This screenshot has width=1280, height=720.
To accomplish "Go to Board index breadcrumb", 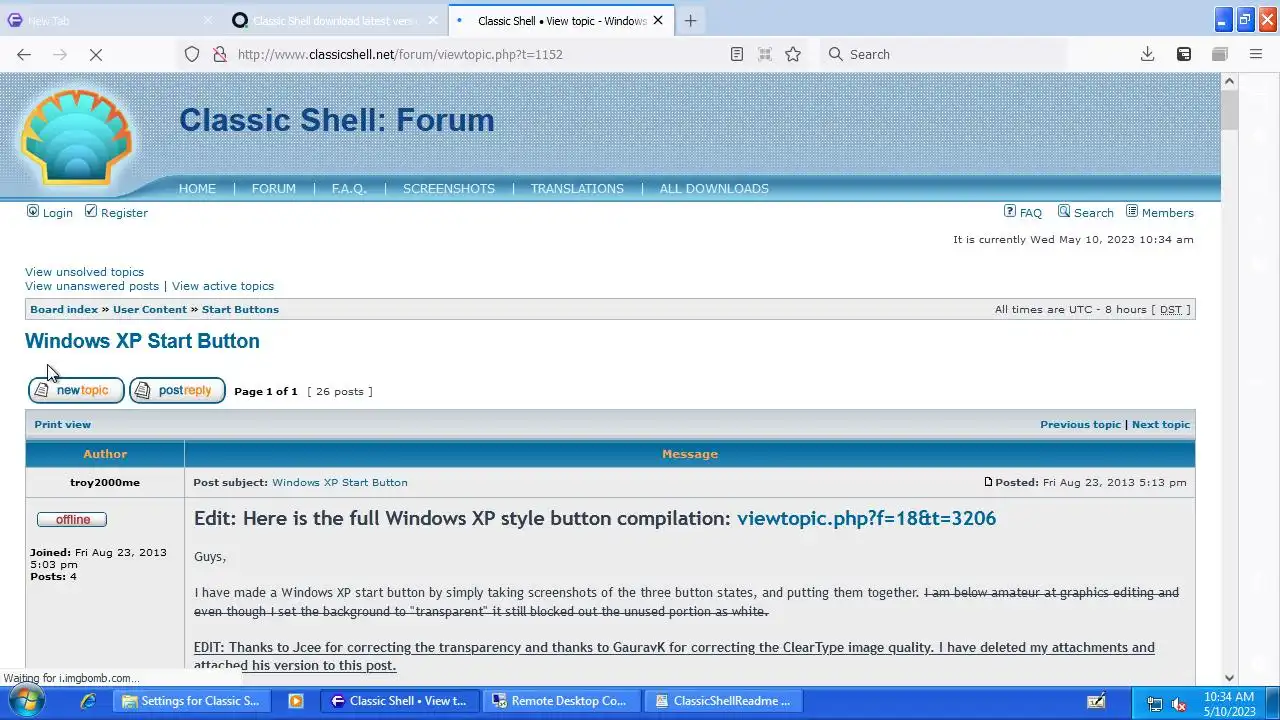I will tap(64, 309).
